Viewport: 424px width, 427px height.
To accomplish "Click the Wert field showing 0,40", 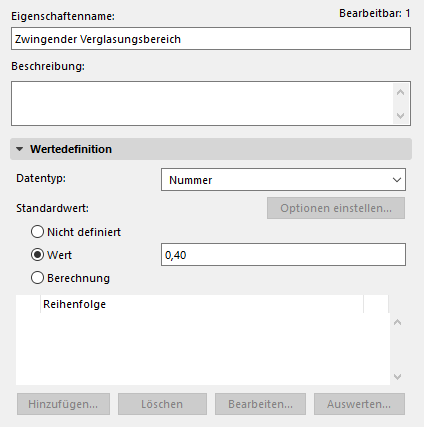I will coord(283,255).
